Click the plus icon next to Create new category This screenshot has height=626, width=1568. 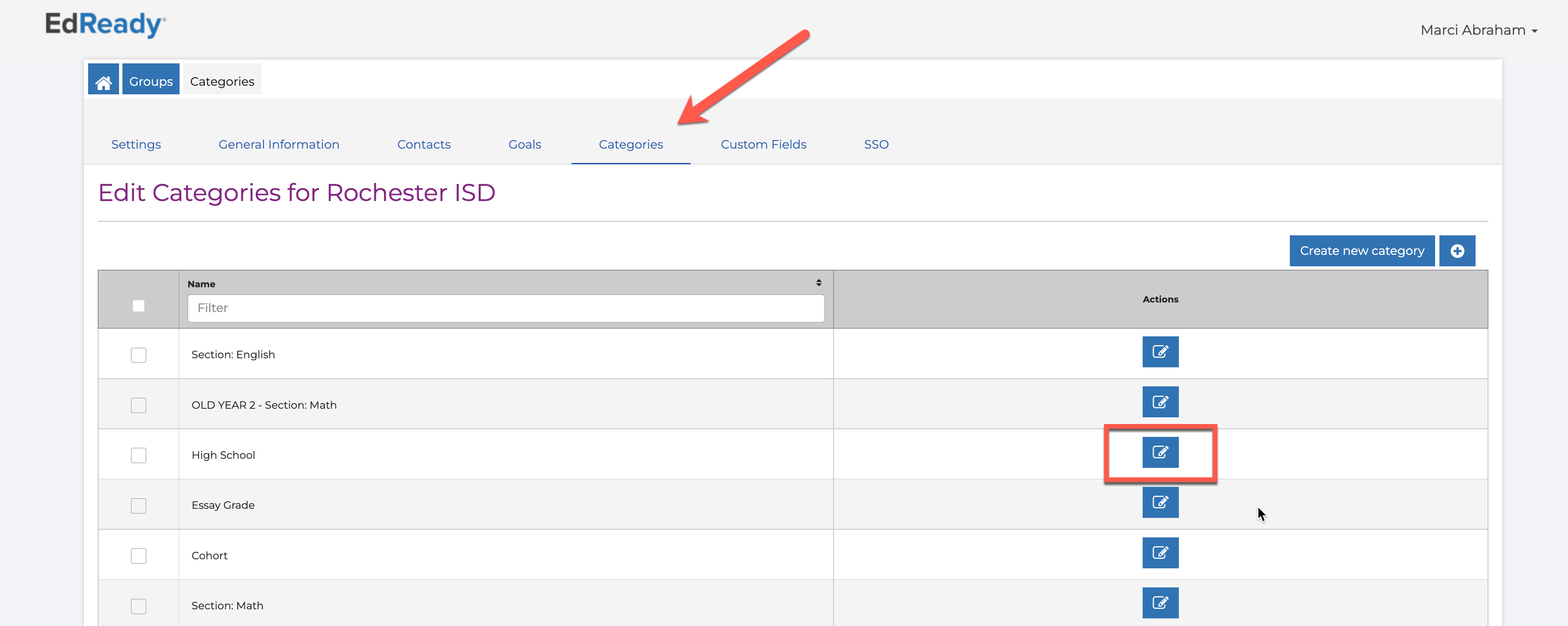tap(1457, 251)
